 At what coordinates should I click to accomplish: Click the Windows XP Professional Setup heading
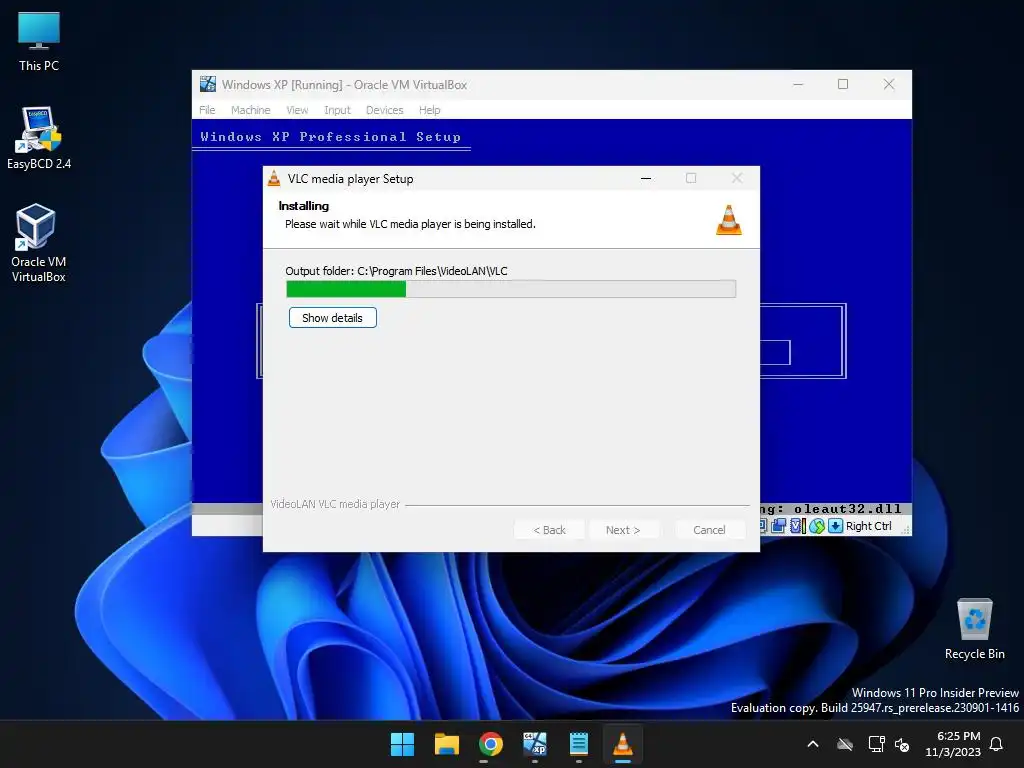330,137
